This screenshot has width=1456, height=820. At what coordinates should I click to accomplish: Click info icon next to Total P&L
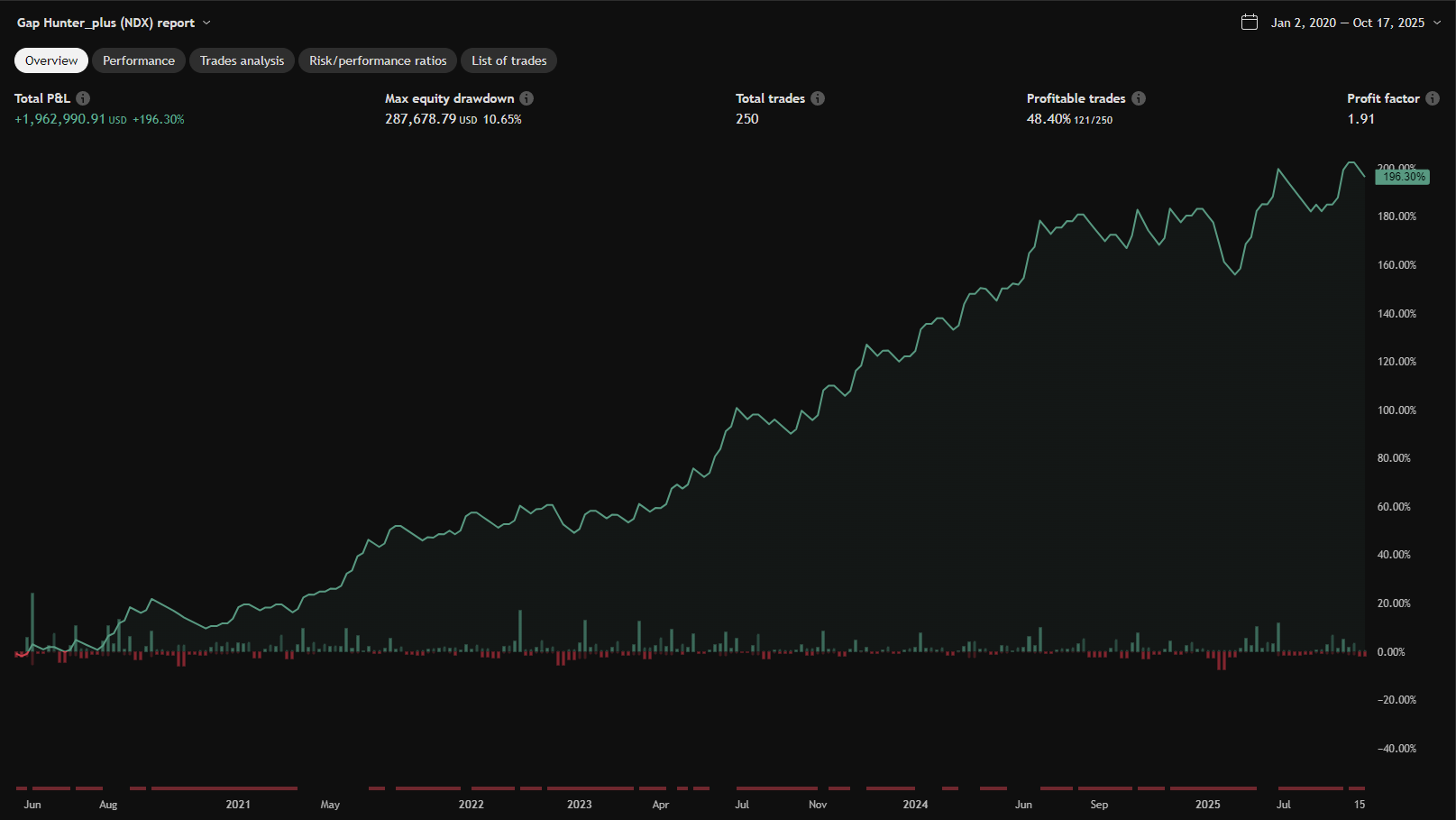coord(83,98)
